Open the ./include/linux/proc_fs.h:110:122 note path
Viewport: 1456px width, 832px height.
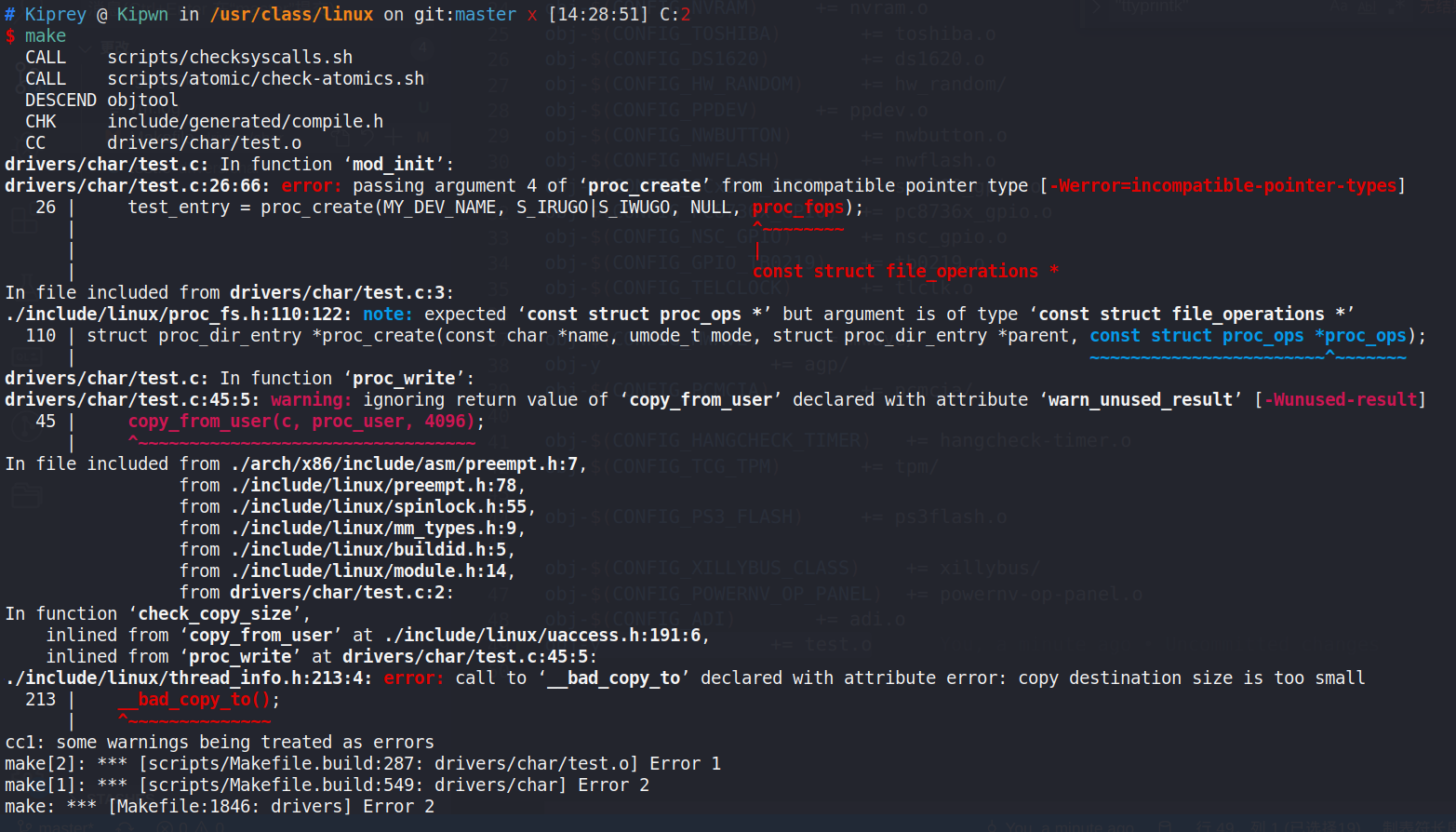pos(178,315)
